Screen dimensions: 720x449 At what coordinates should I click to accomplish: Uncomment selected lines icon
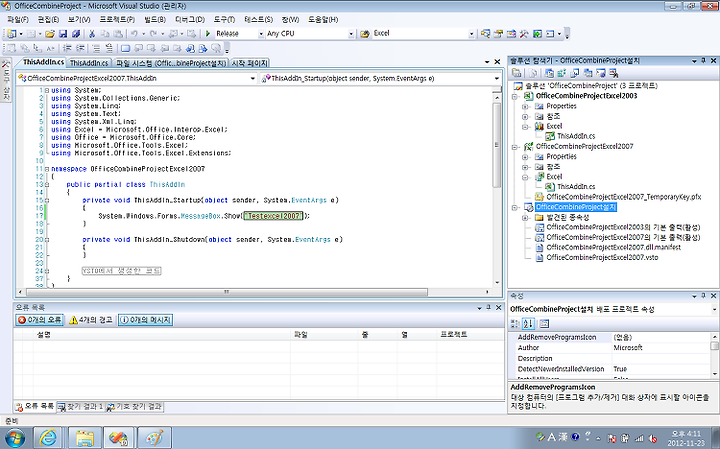(x=109, y=48)
